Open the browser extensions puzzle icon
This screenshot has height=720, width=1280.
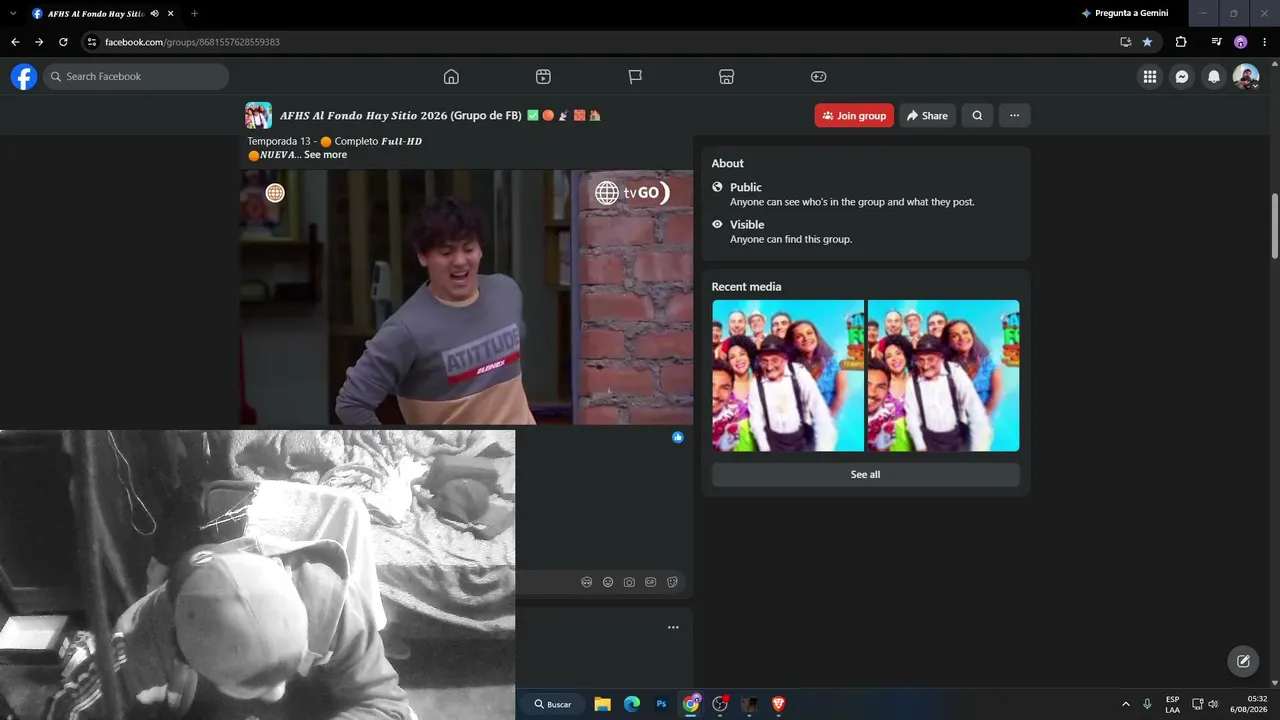pyautogui.click(x=1181, y=42)
